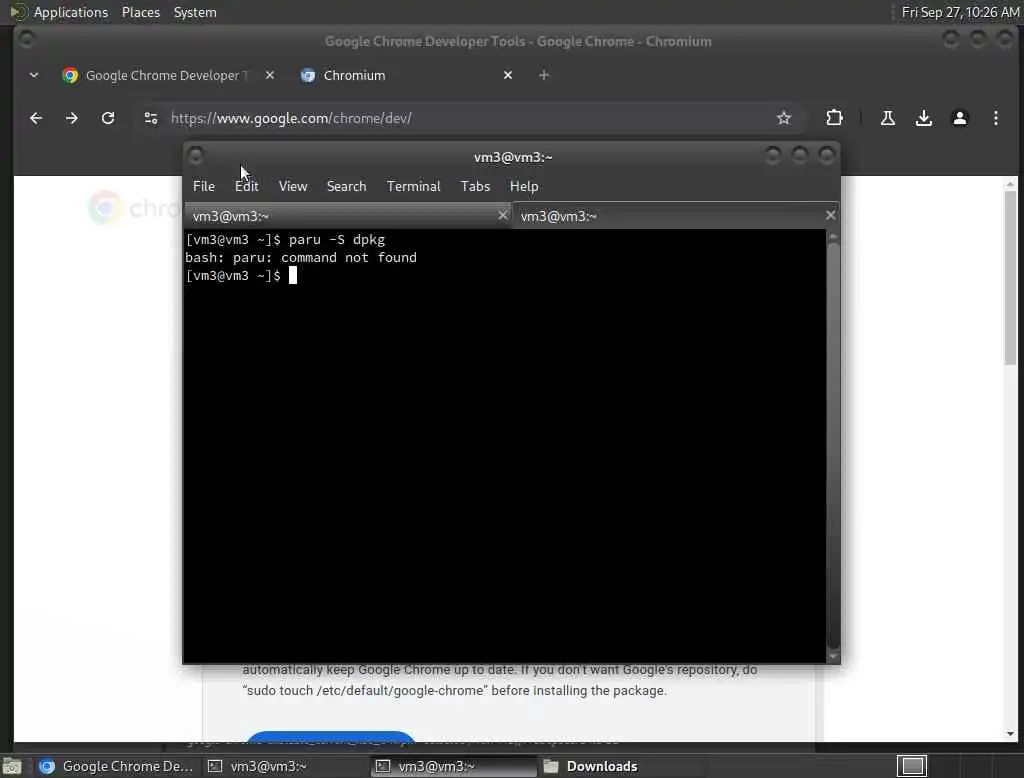The width and height of the screenshot is (1024, 778).
Task: Click the Chromium window menu button
Action: tap(26, 39)
